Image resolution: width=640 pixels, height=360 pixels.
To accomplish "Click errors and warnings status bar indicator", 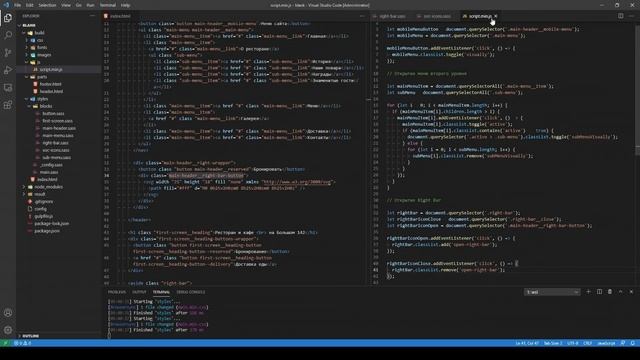I will coord(23,343).
